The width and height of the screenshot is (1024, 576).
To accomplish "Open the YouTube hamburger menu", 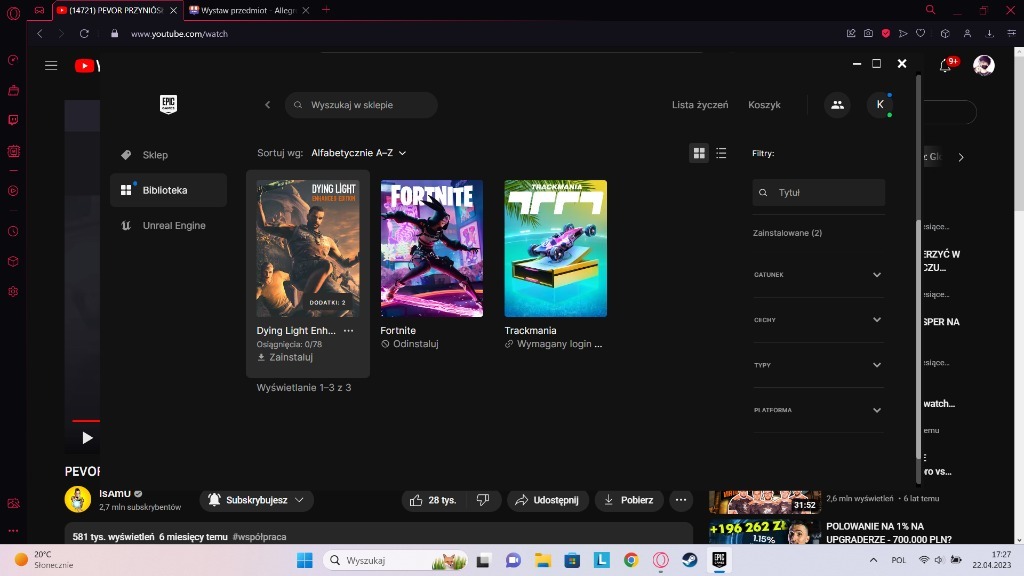I will 51,65.
